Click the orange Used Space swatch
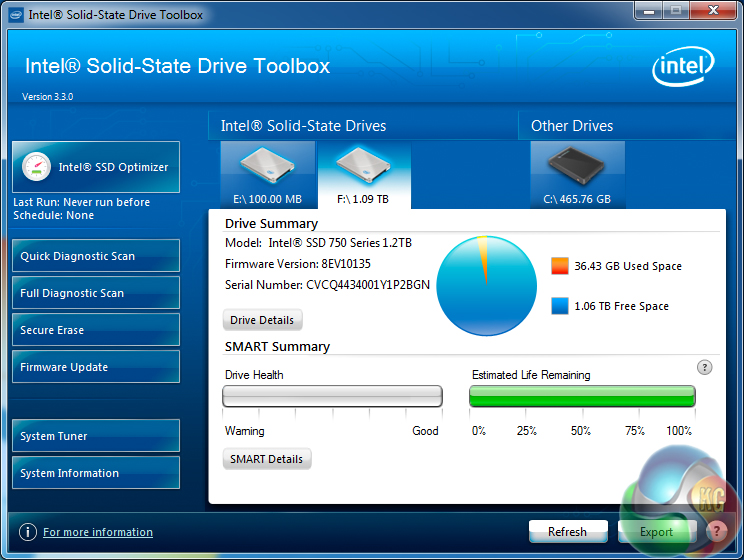This screenshot has height=560, width=744. [560, 266]
